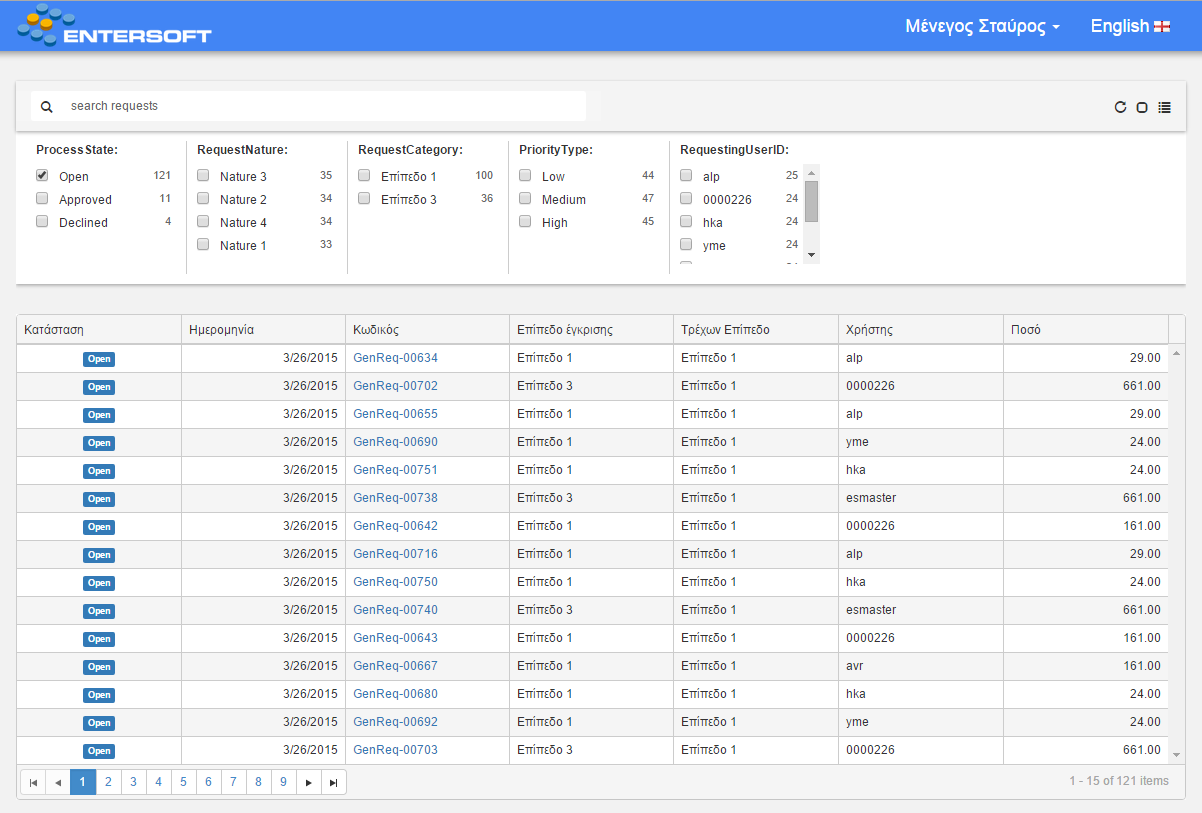Check the High priority type filter

[525, 221]
